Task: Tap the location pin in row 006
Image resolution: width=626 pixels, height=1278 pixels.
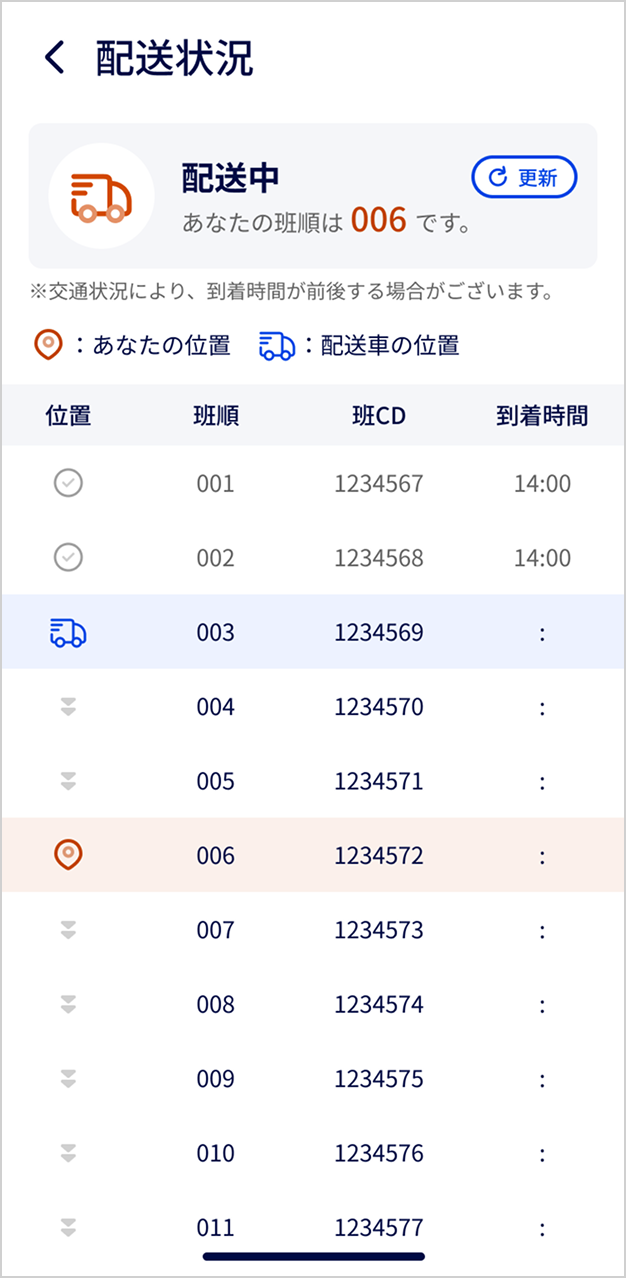Action: tap(68, 855)
